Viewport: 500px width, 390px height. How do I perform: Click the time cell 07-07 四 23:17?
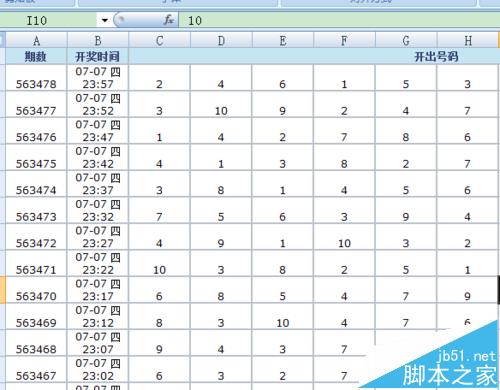[x=98, y=290]
